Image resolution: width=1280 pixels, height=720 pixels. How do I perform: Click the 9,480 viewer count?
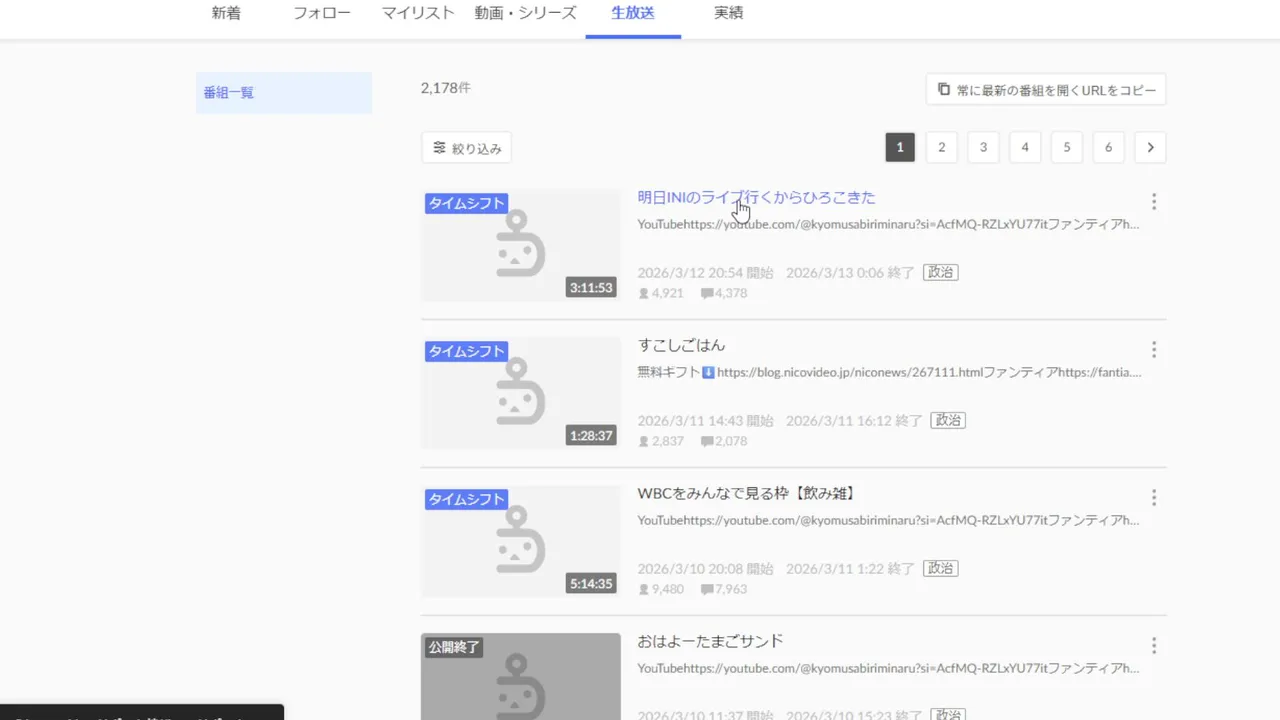point(661,589)
